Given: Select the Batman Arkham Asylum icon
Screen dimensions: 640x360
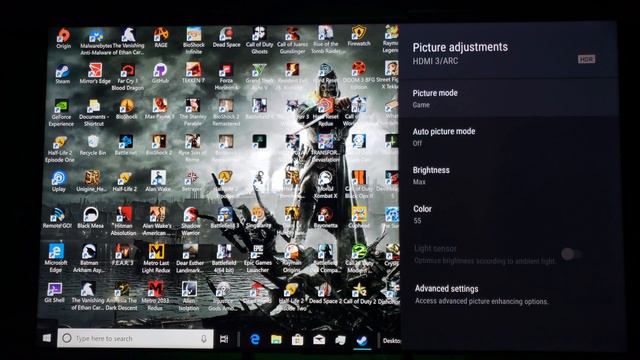Looking at the screenshot, I should (89, 258).
